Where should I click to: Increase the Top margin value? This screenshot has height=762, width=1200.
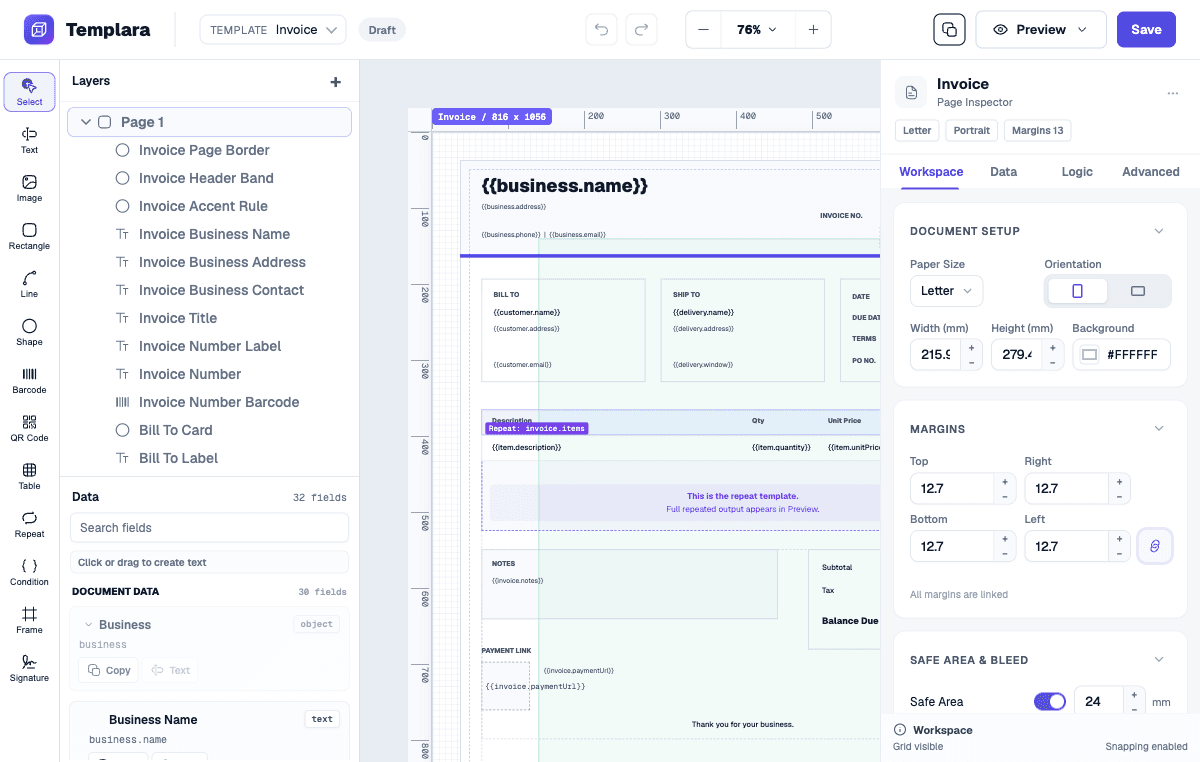pyautogui.click(x=1005, y=482)
